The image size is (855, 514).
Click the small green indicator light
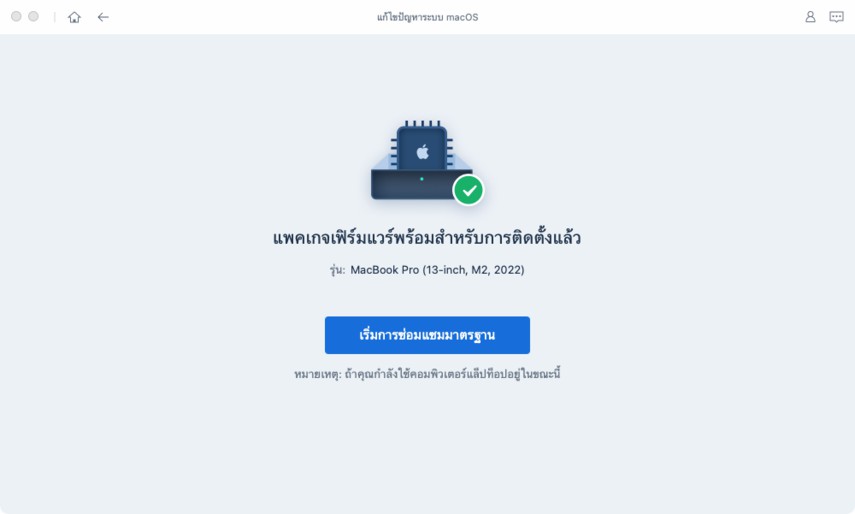422,179
